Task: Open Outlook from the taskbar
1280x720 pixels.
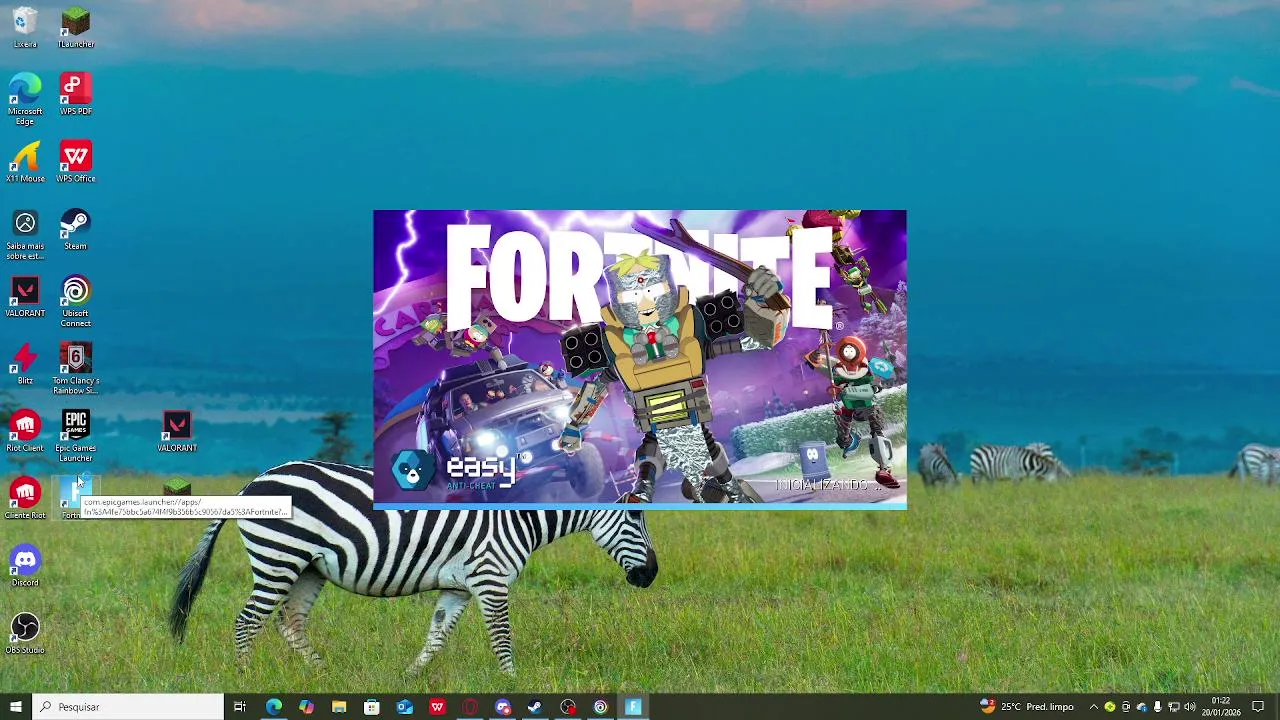Action: (x=404, y=707)
